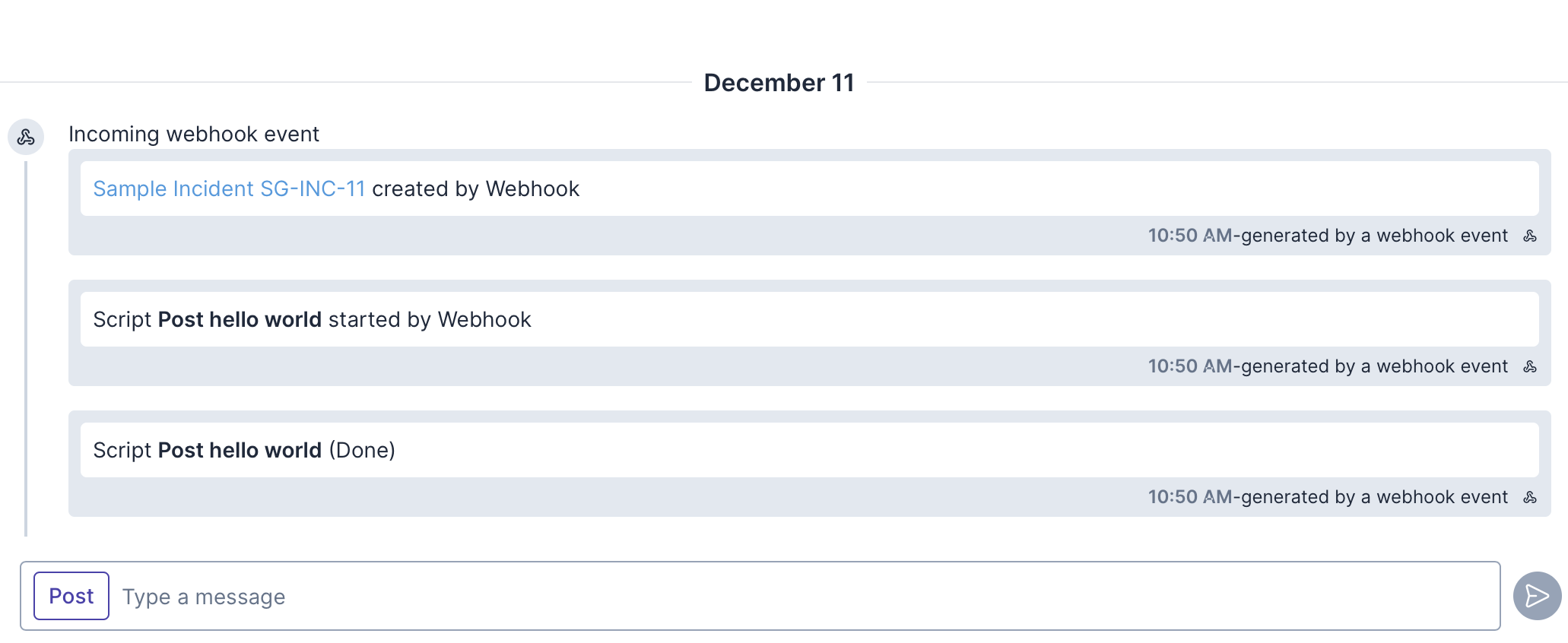Click webhook icon on 'started by Webhook' footer
Image resolution: width=1568 pixels, height=643 pixels.
coord(1530,367)
